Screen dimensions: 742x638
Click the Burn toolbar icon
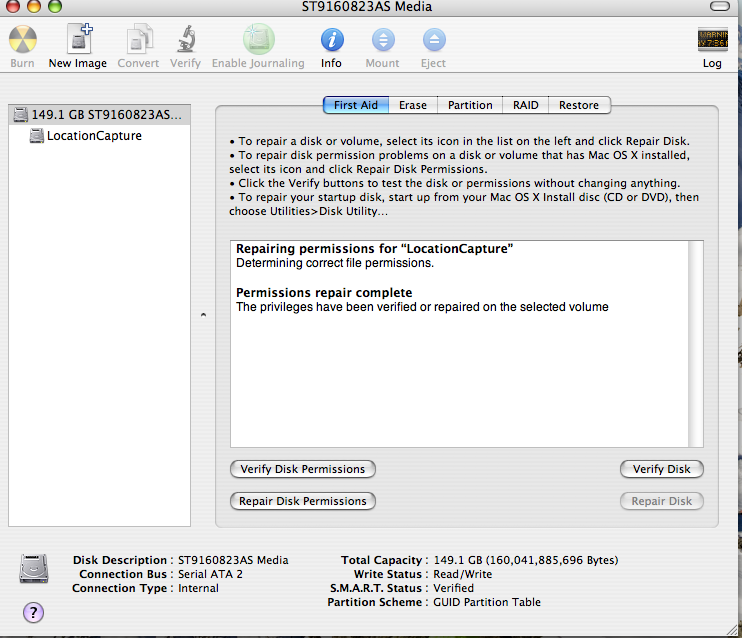click(x=22, y=40)
